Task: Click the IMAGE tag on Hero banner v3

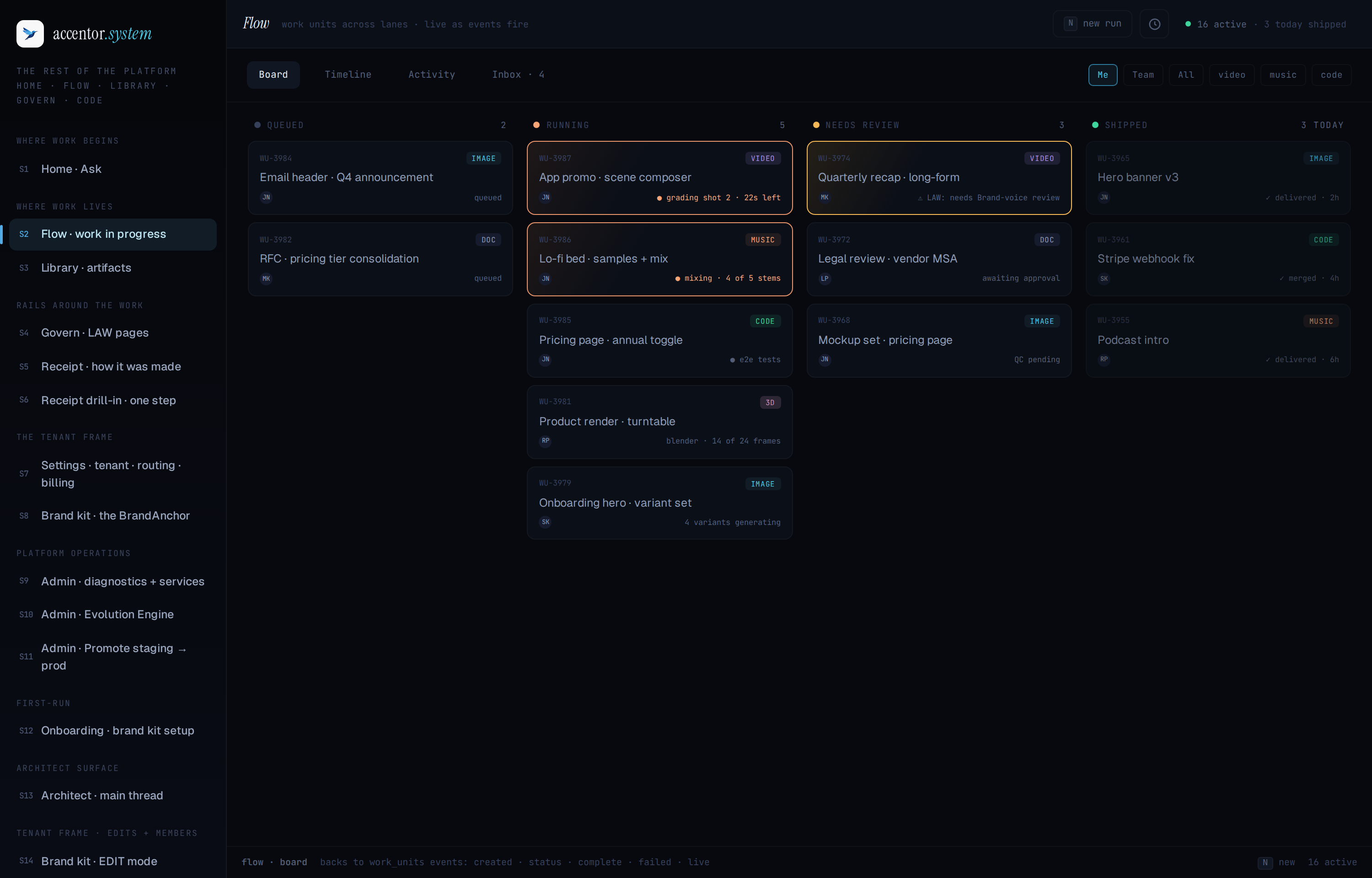Action: pos(1321,159)
